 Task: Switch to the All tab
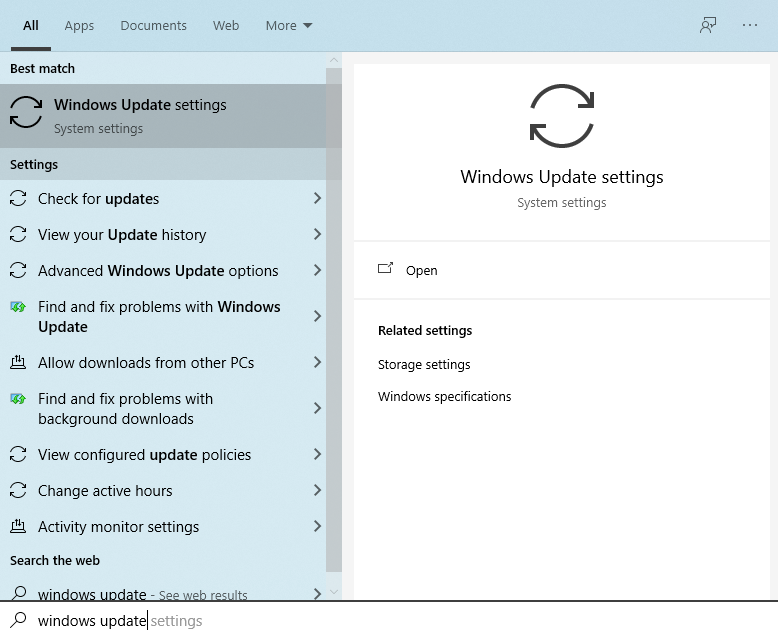click(x=31, y=25)
